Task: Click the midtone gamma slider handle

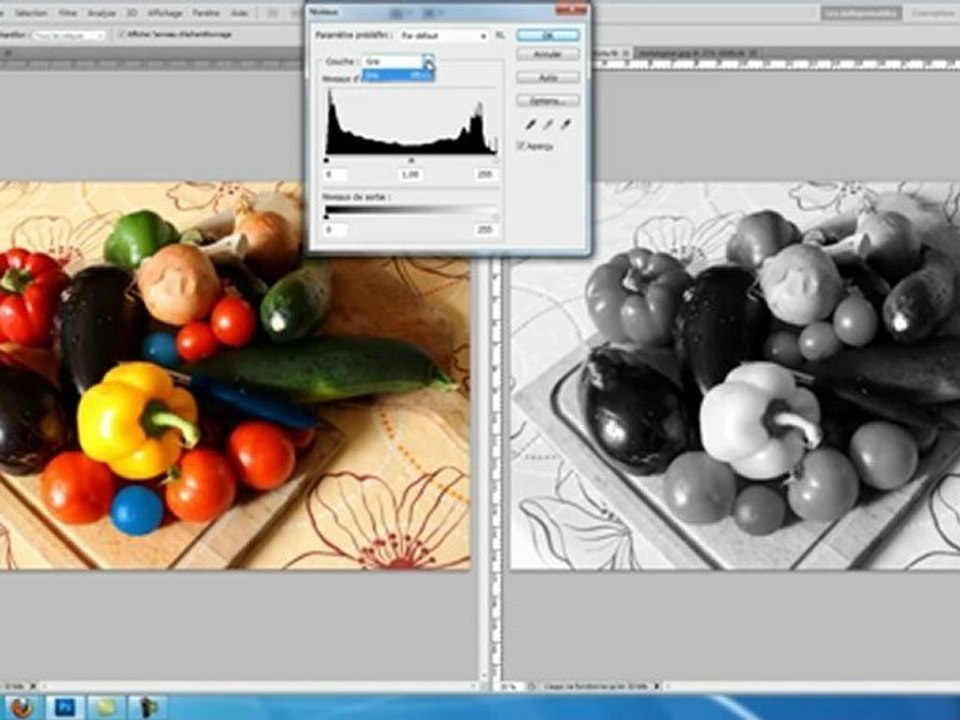Action: 411,160
